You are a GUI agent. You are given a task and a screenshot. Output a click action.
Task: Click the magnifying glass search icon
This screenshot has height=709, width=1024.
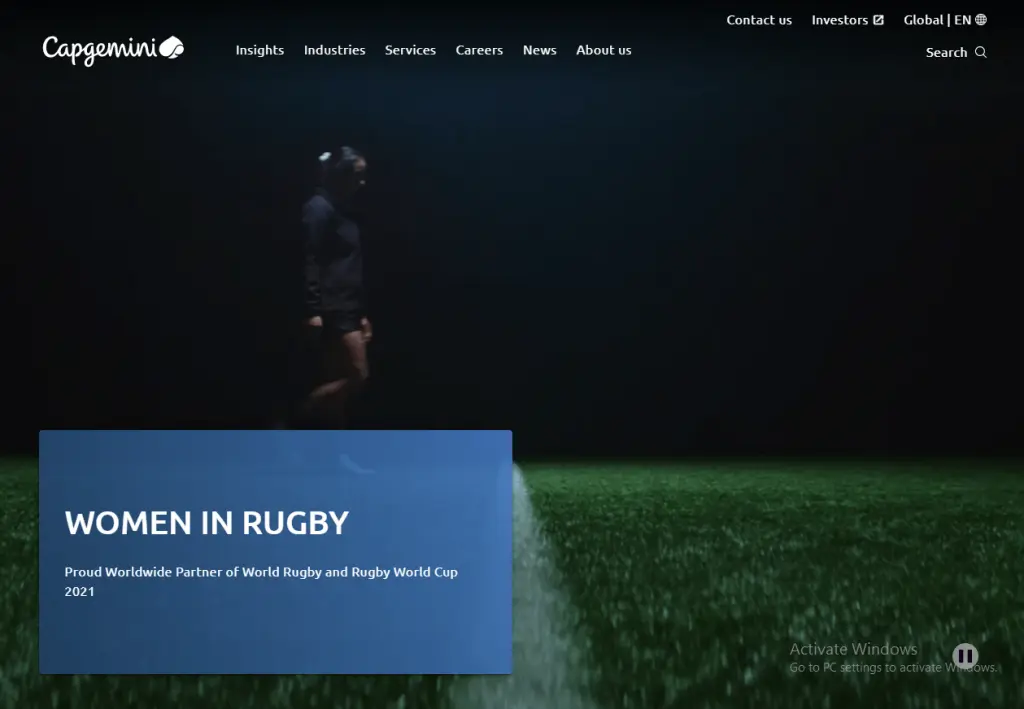pos(980,52)
